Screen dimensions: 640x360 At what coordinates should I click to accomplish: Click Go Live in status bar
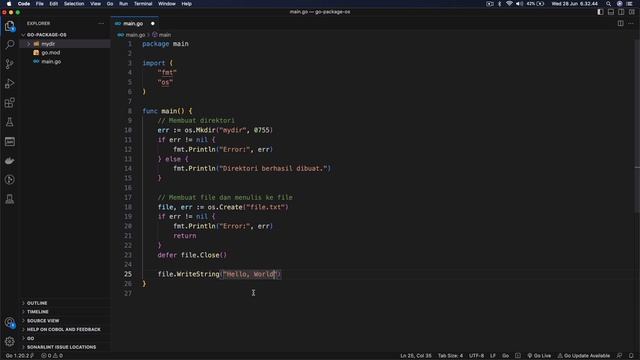[x=539, y=356]
